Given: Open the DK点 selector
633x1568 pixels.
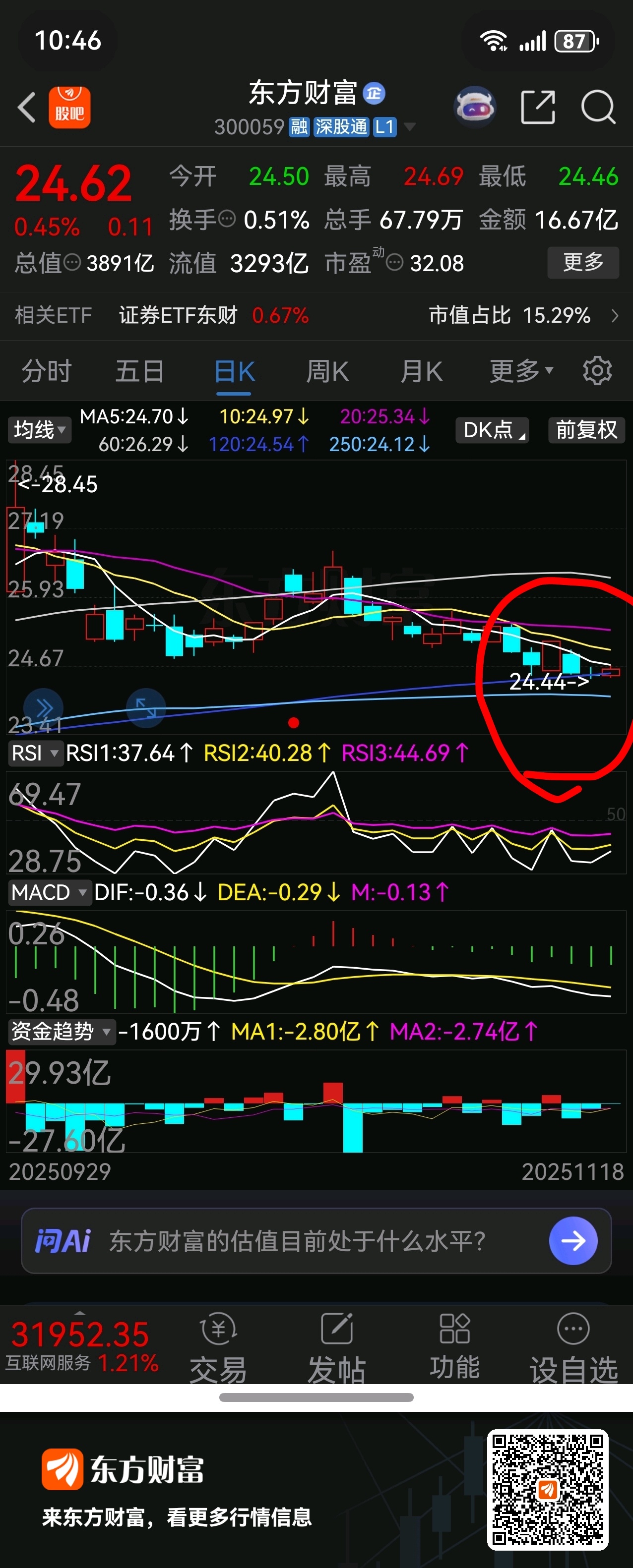Looking at the screenshot, I should [492, 430].
